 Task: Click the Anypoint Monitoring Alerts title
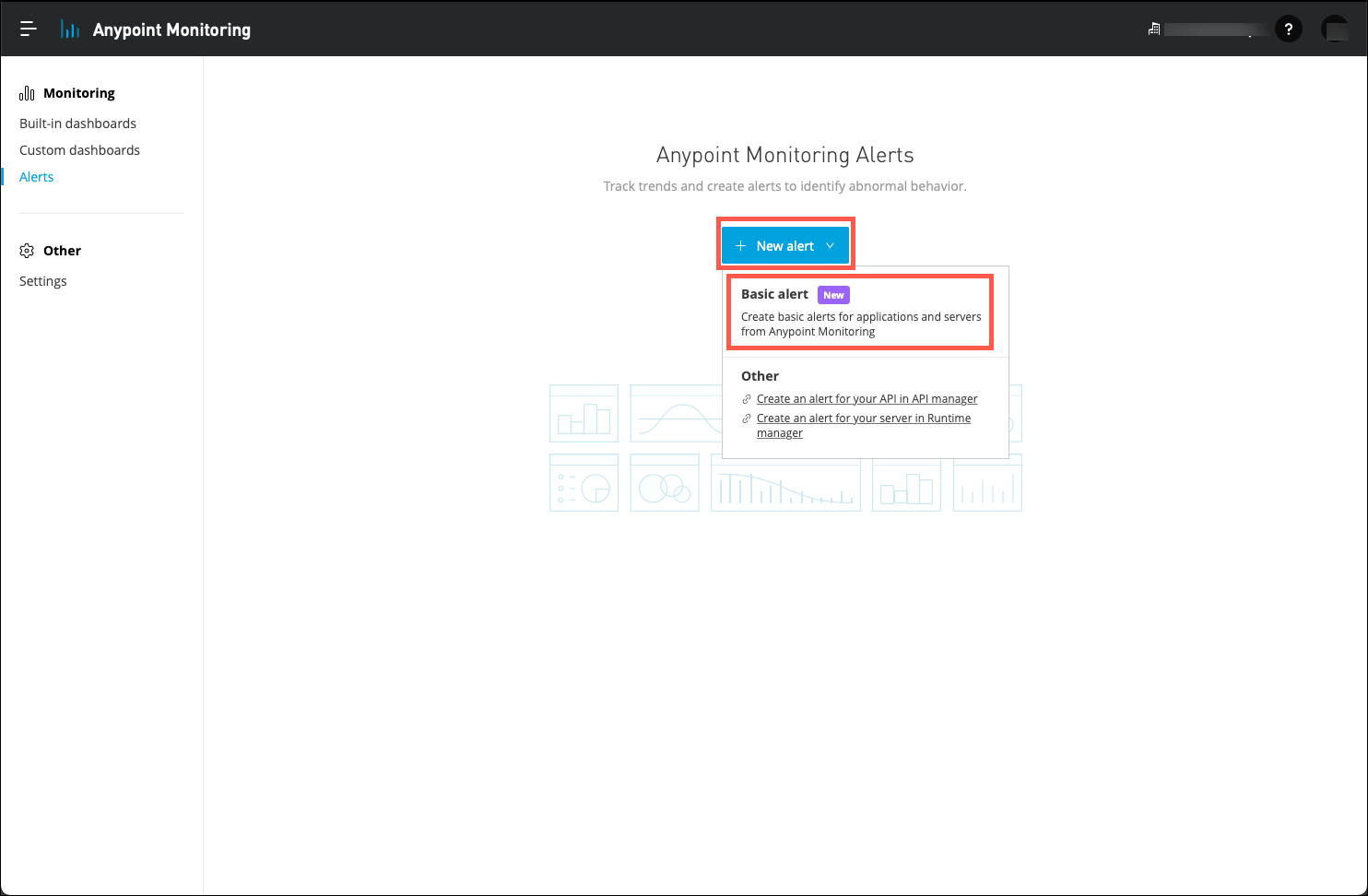(784, 155)
